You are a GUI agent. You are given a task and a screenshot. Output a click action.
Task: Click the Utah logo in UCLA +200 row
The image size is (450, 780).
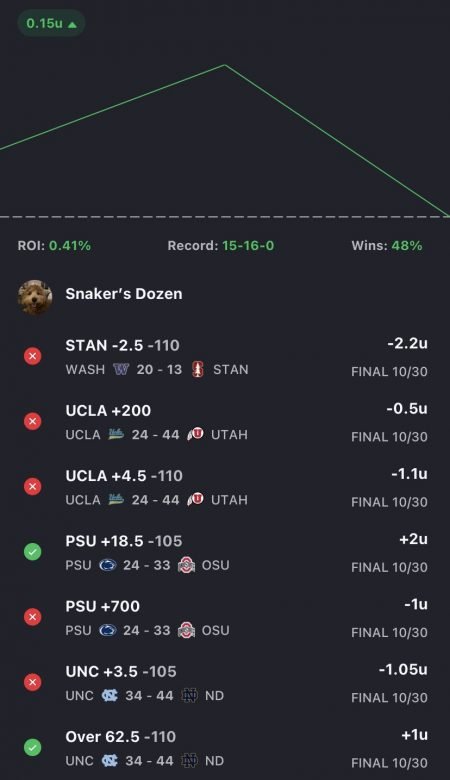pos(195,434)
